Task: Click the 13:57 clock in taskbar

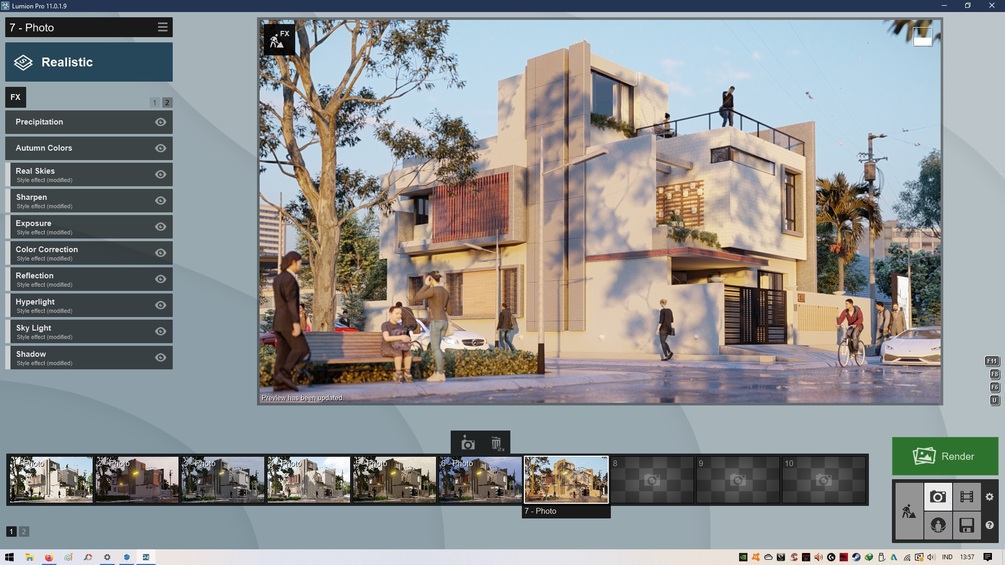Action: pos(967,557)
